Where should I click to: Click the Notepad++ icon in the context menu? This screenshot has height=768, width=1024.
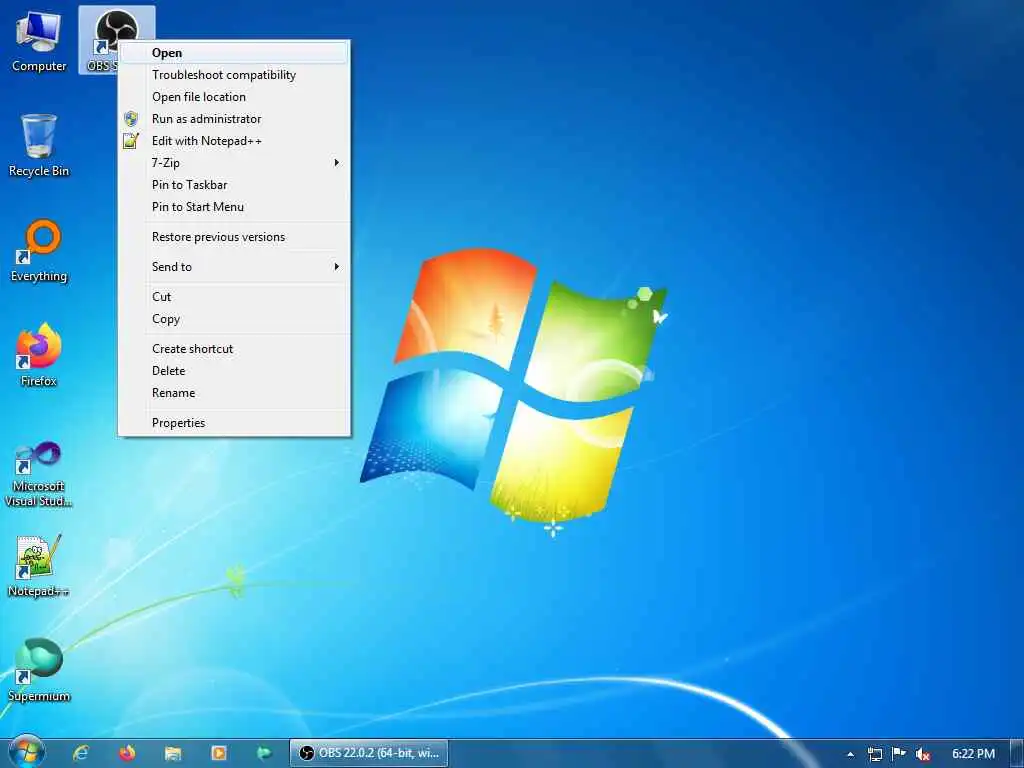point(131,140)
